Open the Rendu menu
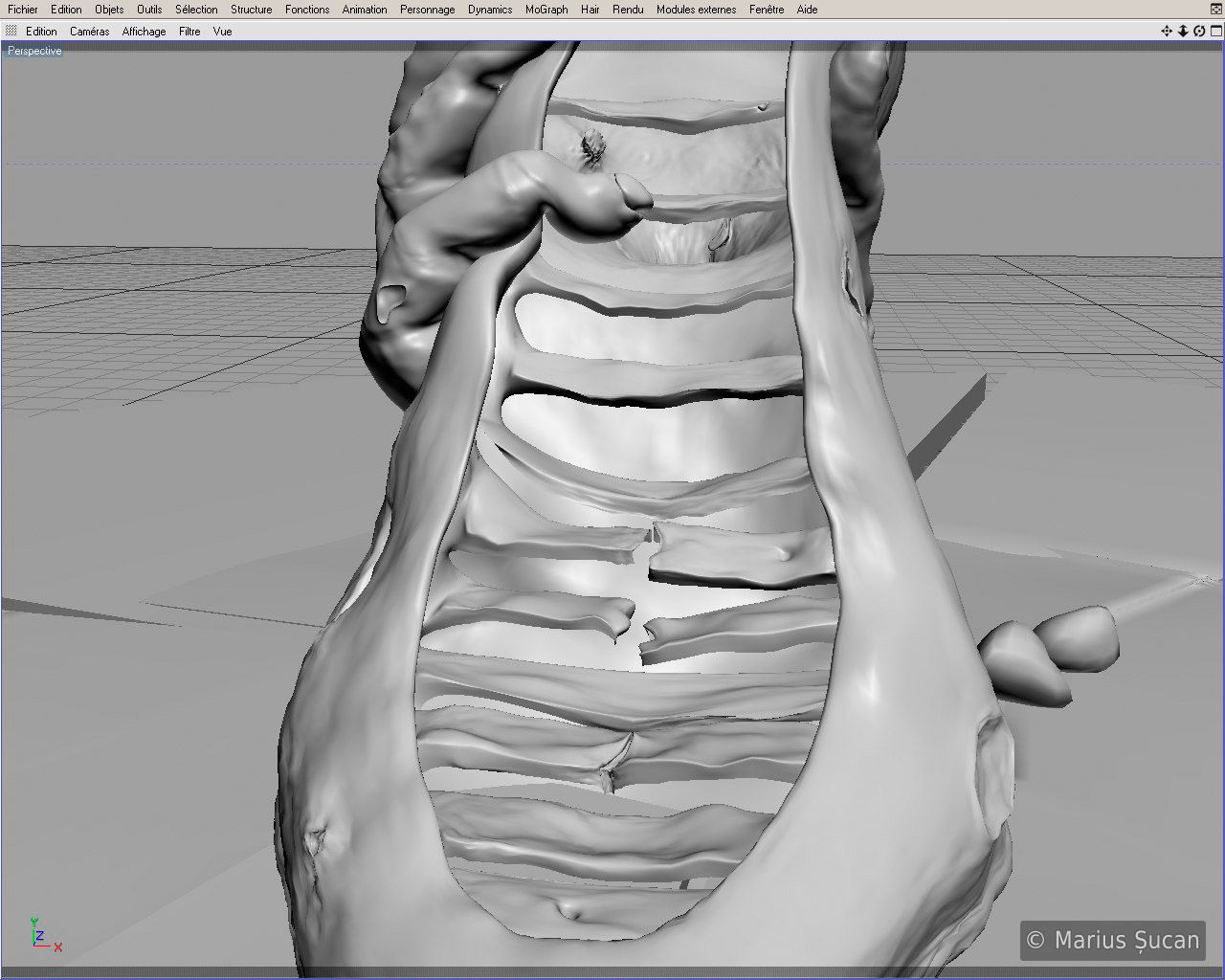The height and width of the screenshot is (980, 1225). point(628,10)
